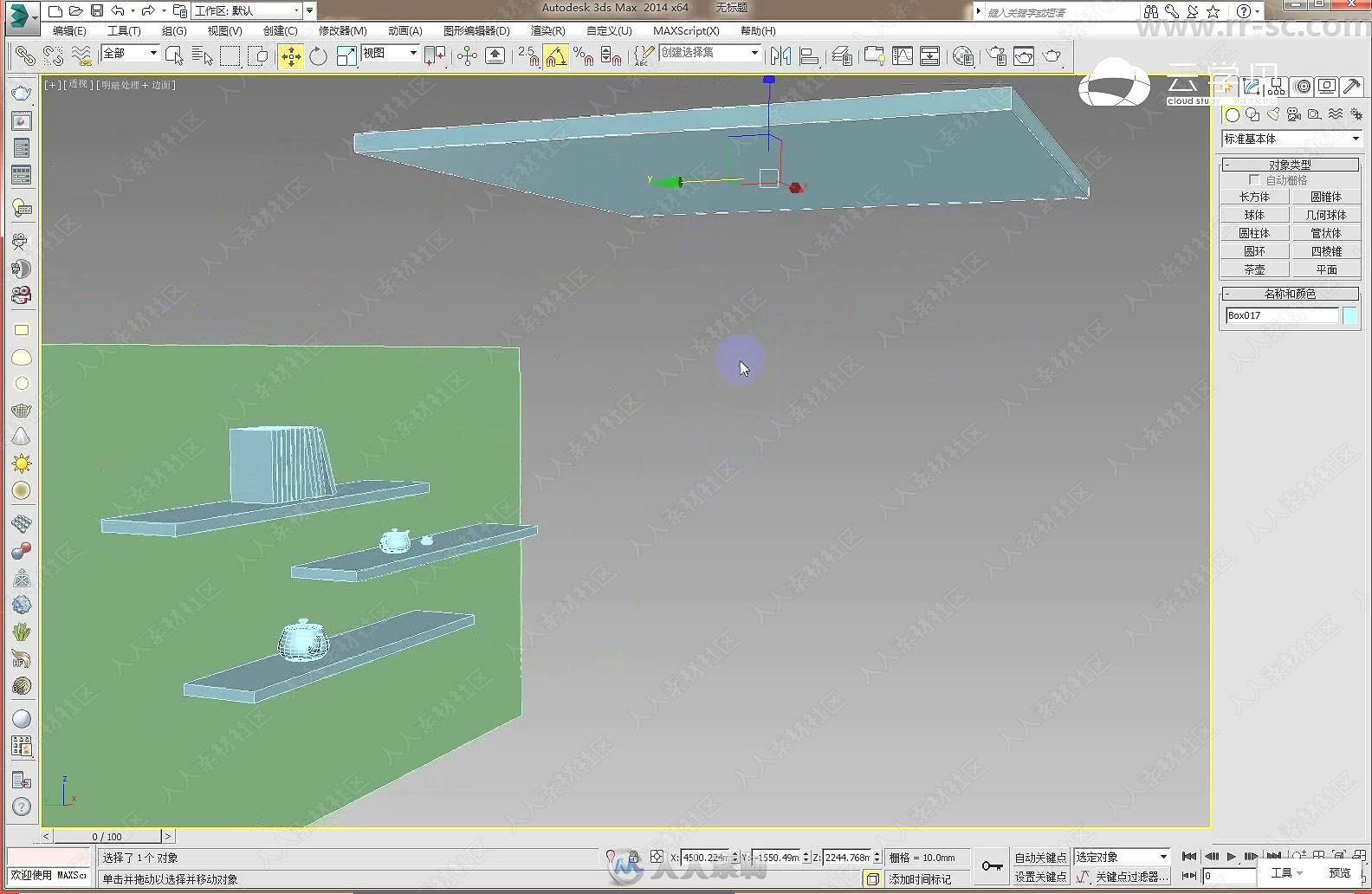Open the 工具(T) menu
Viewport: 1372px width, 894px height.
124,30
